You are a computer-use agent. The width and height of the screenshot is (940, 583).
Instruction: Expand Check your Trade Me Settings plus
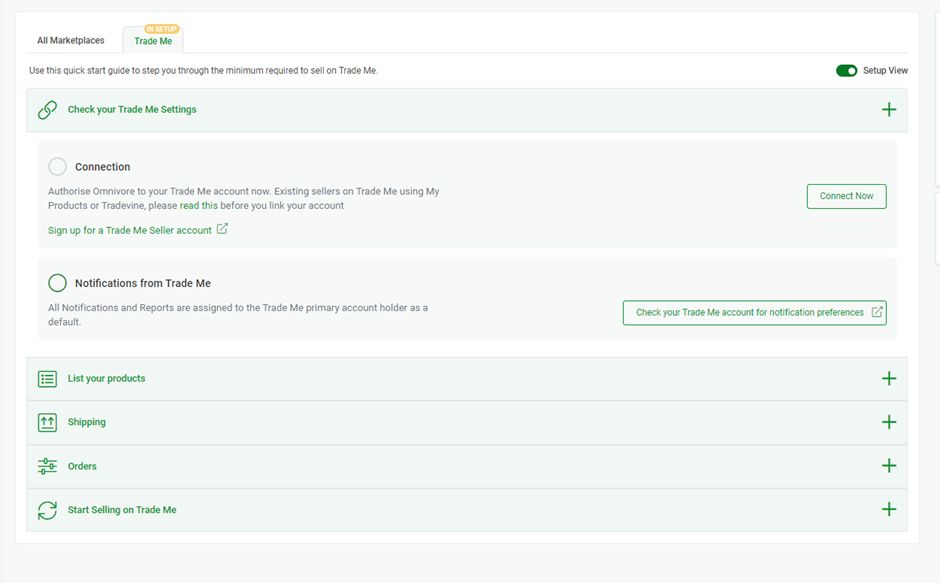(889, 109)
